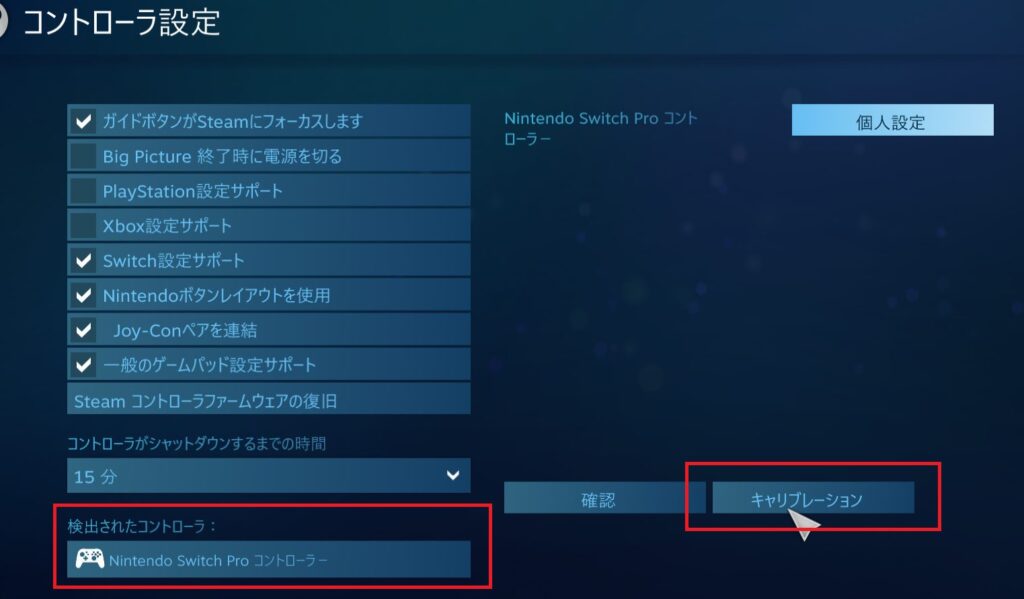Toggle Nintendoボタンレイアウトを使用 checkbox
Viewport: 1024px width, 599px height.
84,295
